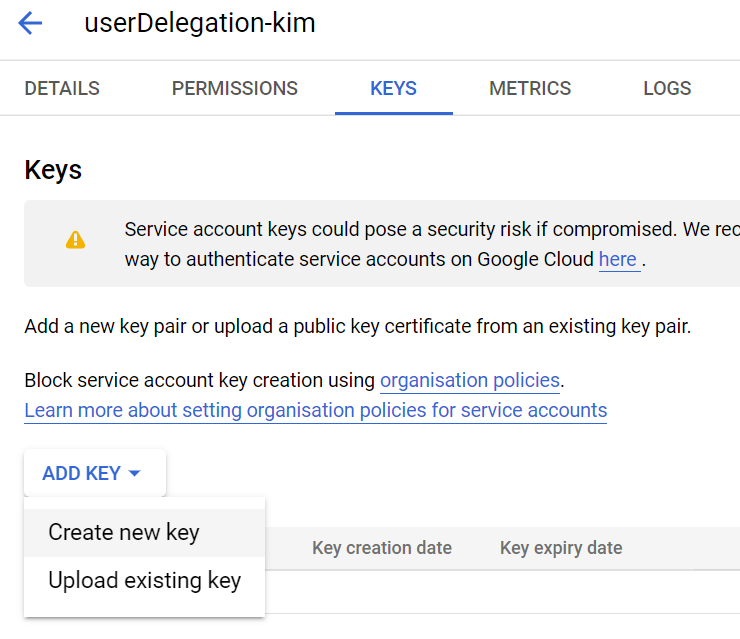Click the yellow warning triangle icon
Viewport: 740px width, 639px height.
pyautogui.click(x=76, y=240)
